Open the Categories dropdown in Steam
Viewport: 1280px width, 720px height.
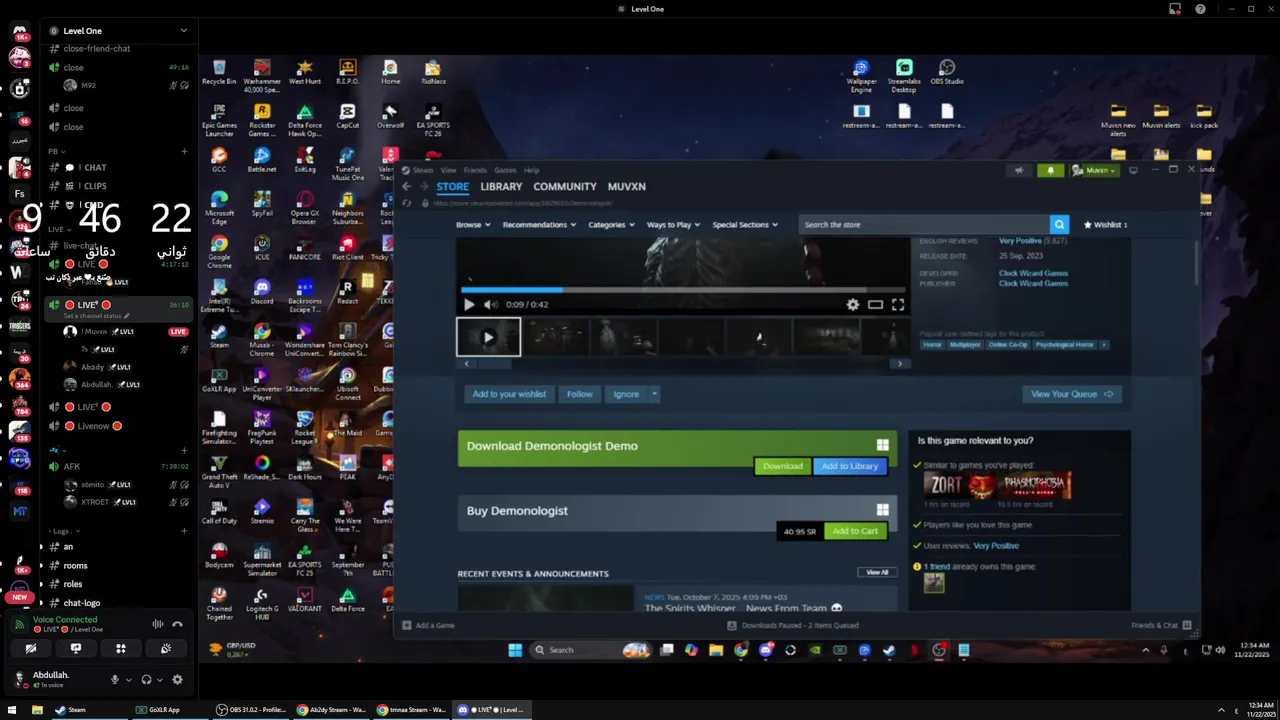611,224
